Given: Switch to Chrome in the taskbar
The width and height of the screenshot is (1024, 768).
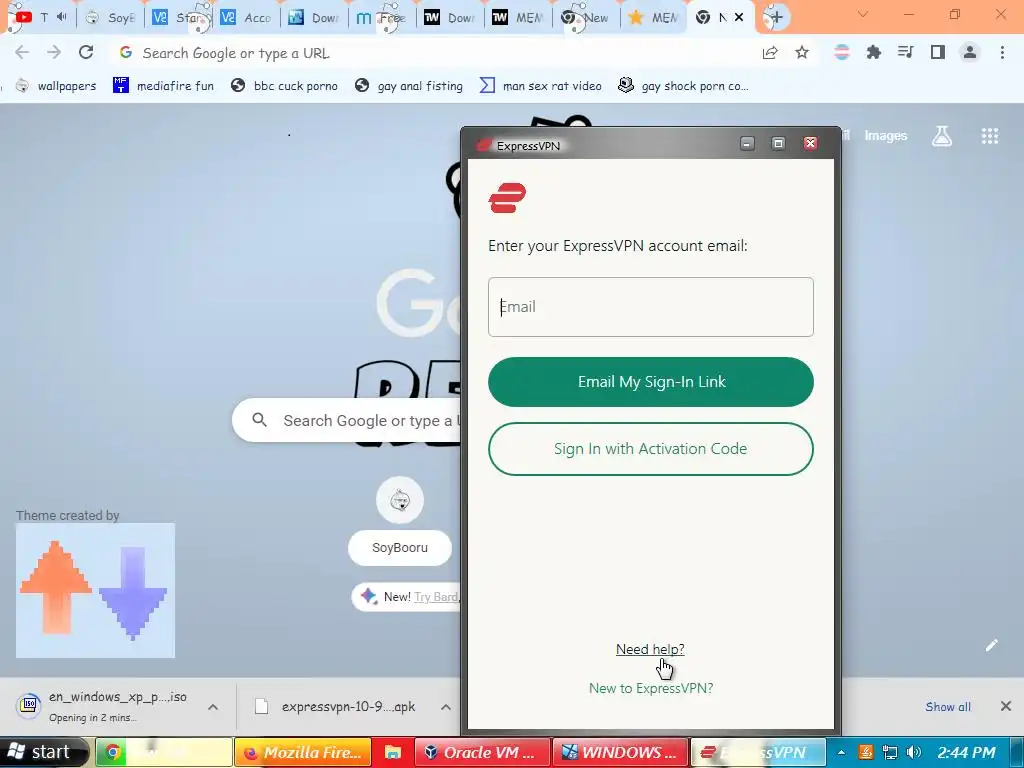Looking at the screenshot, I should (164, 752).
